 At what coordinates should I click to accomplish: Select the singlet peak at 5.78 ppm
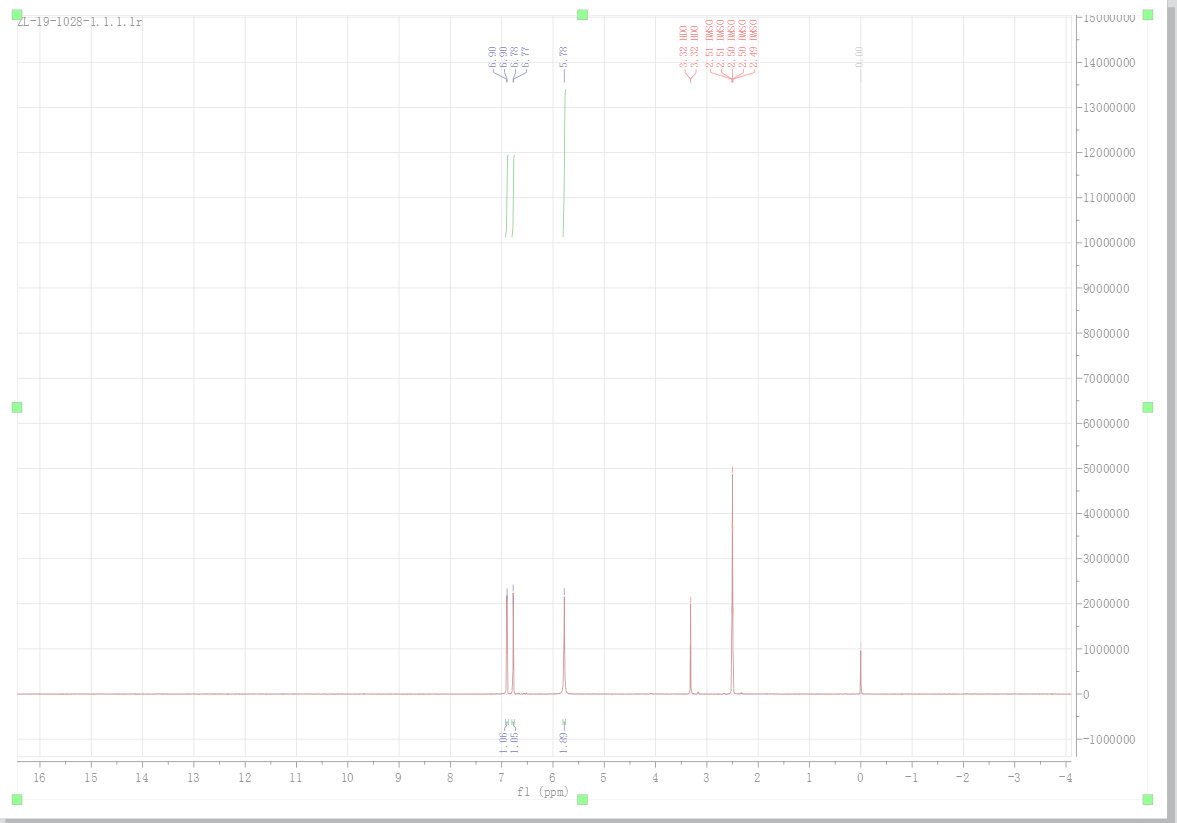pyautogui.click(x=564, y=640)
